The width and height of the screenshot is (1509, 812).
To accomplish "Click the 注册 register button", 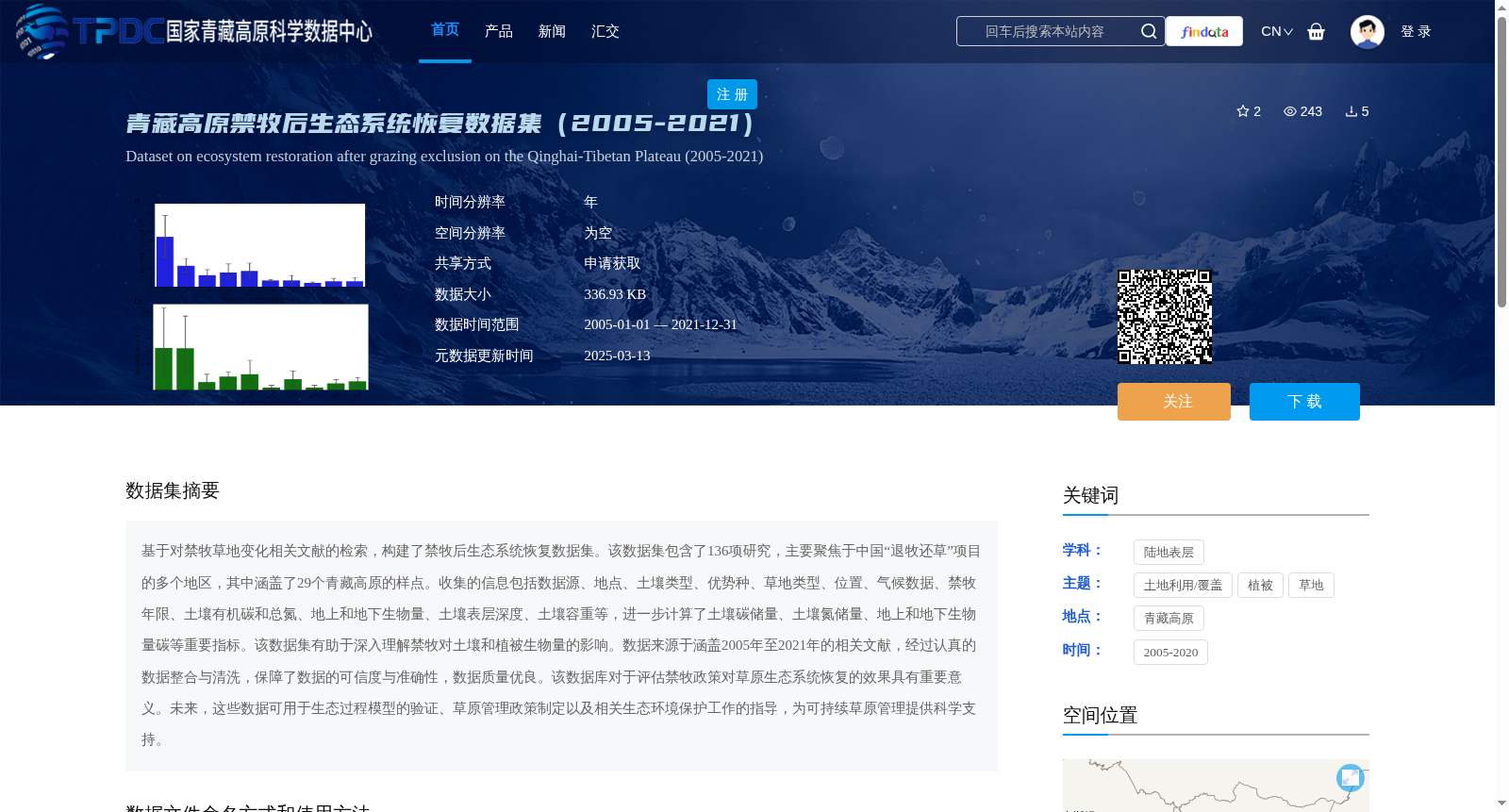I will coord(732,94).
